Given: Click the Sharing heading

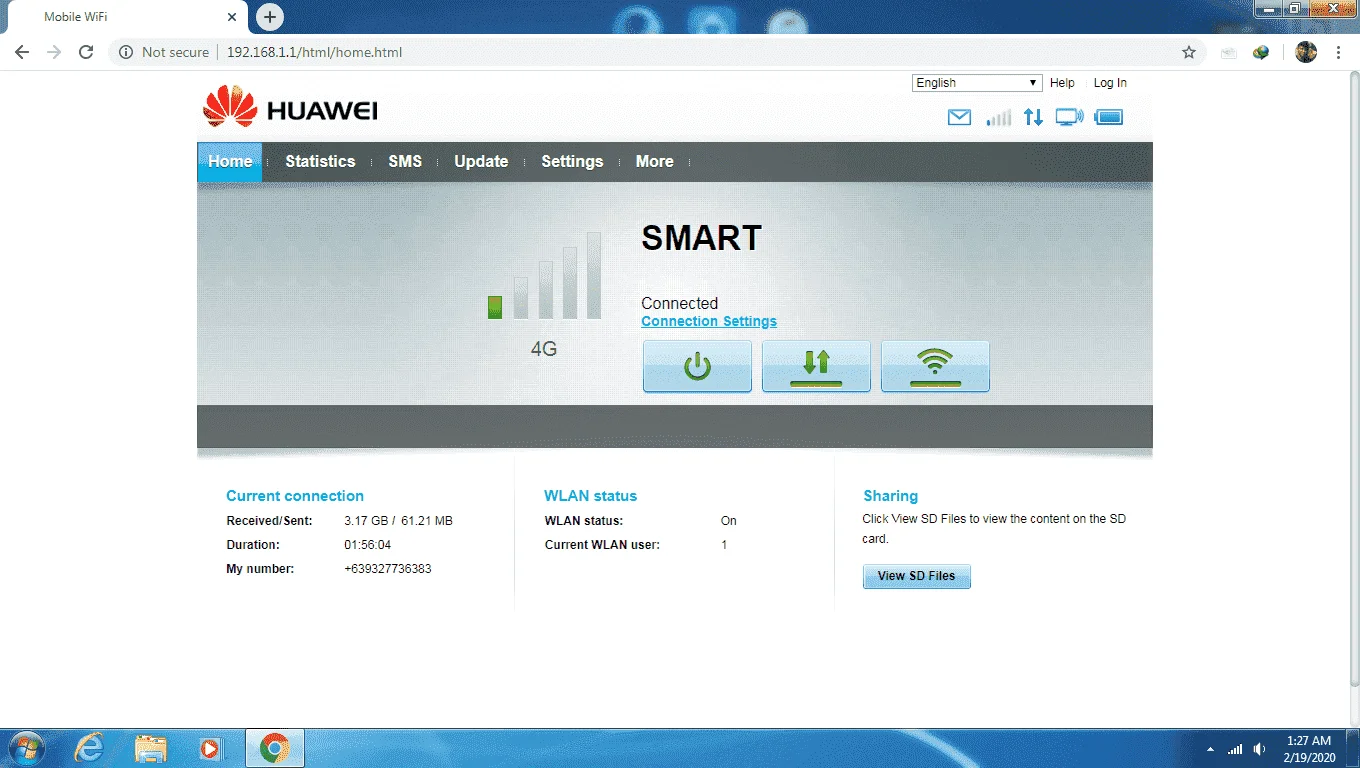Looking at the screenshot, I should click(x=890, y=496).
